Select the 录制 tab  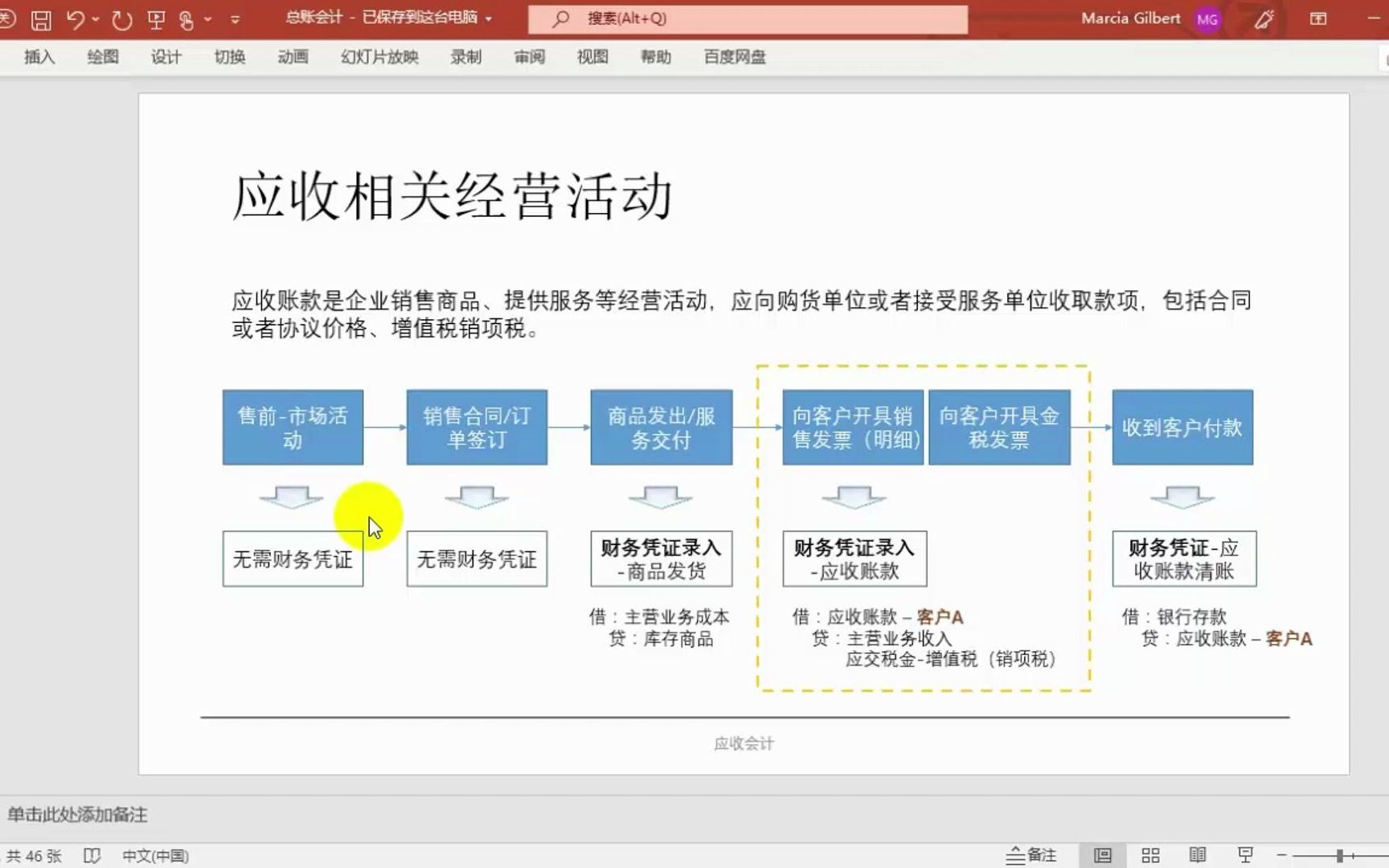pyautogui.click(x=465, y=57)
